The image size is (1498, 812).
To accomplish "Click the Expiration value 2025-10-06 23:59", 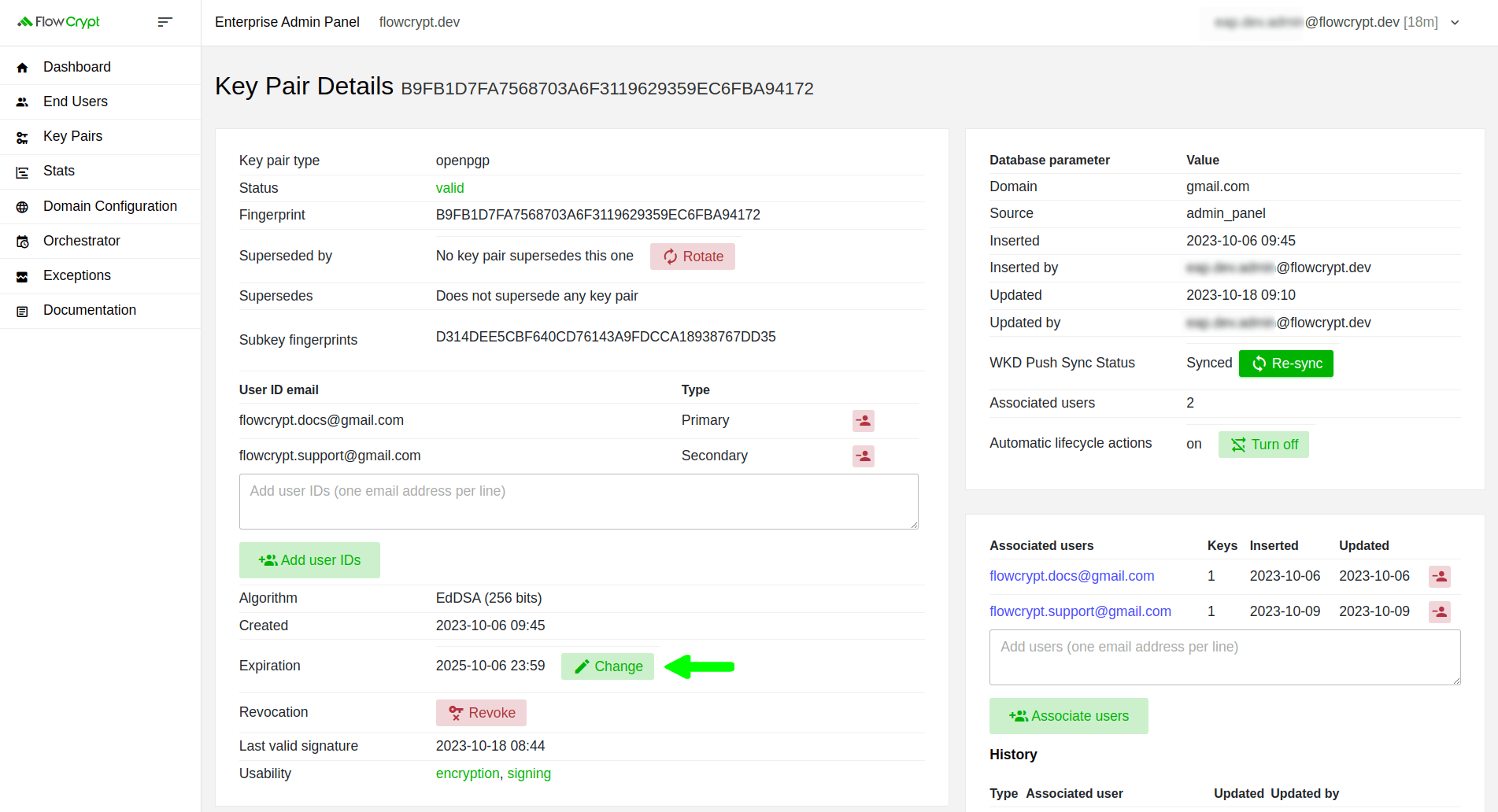I will (x=490, y=666).
